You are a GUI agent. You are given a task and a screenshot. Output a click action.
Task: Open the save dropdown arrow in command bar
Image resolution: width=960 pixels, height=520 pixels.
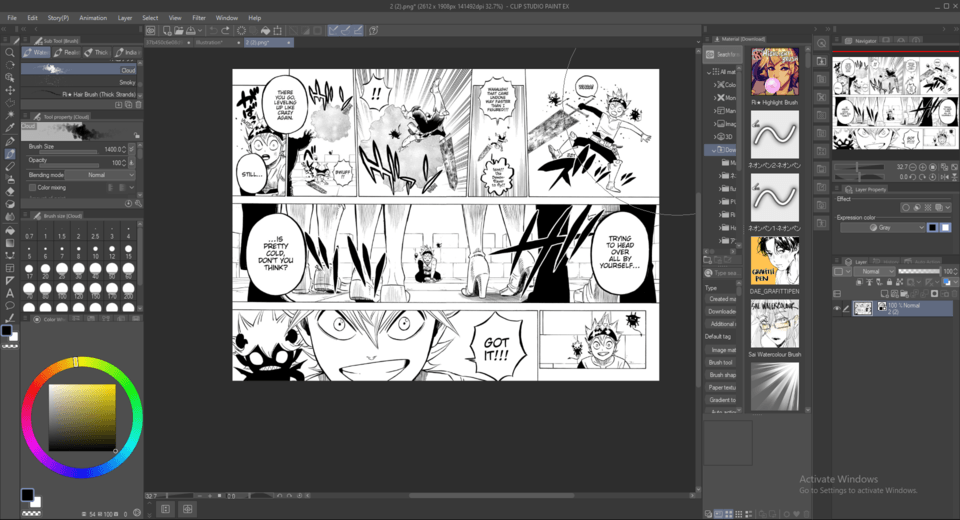click(200, 30)
